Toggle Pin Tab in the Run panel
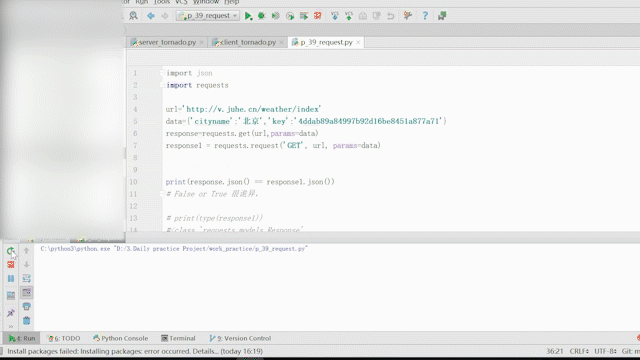The width and height of the screenshot is (640, 360). click(11, 313)
